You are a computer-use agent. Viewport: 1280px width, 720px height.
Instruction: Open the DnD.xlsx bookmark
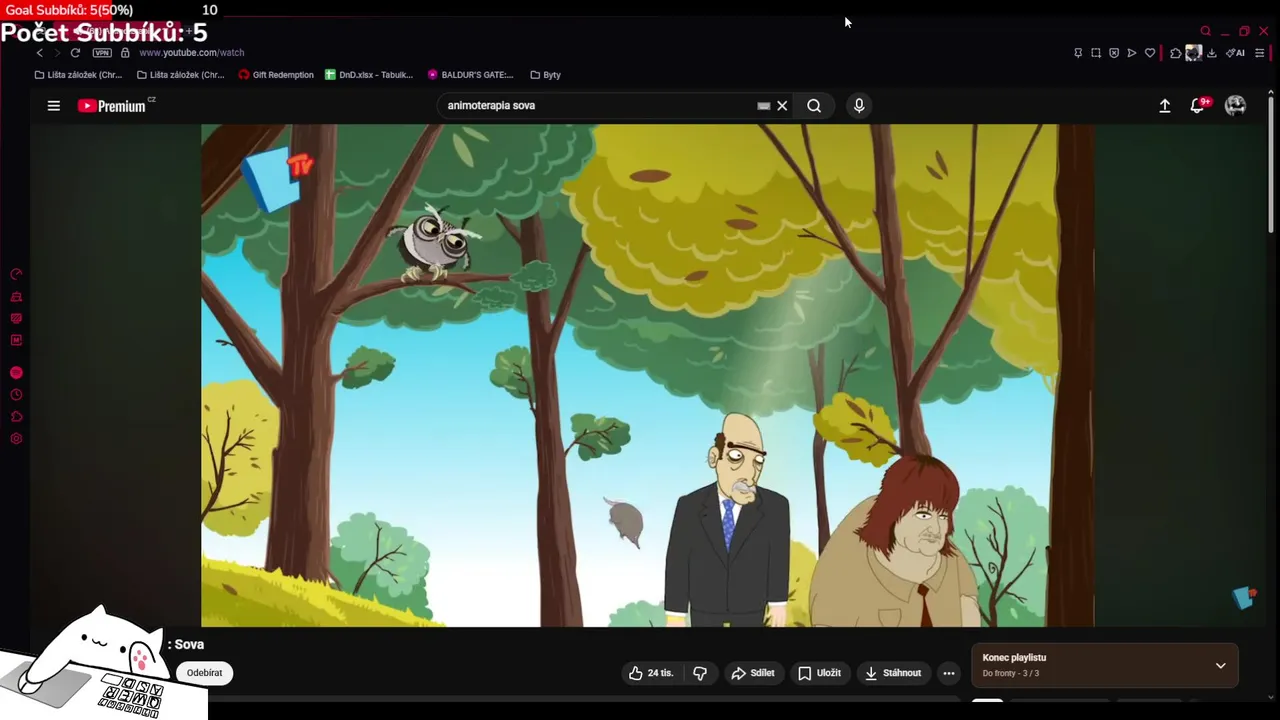pyautogui.click(x=369, y=75)
